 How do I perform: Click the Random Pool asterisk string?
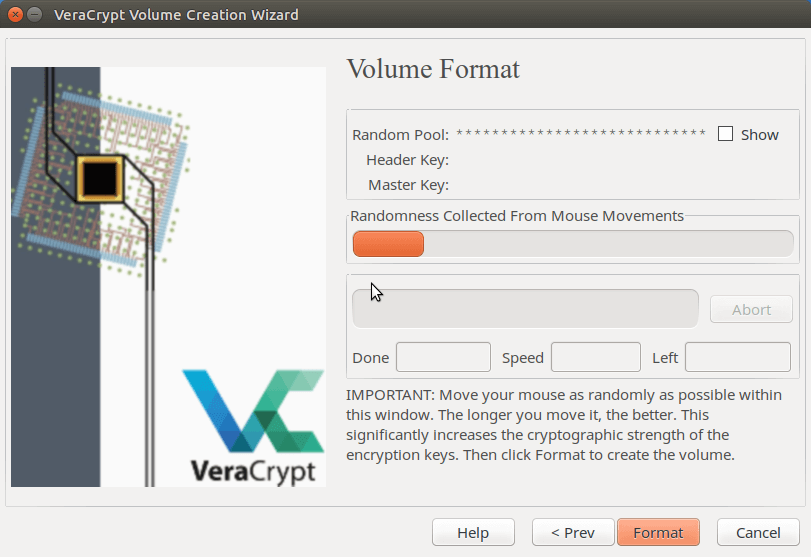(581, 134)
